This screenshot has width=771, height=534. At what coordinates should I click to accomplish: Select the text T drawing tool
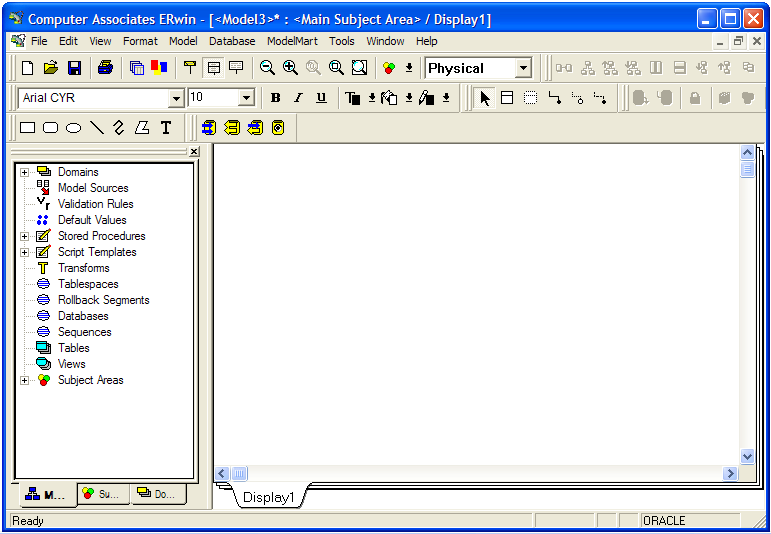(x=166, y=128)
